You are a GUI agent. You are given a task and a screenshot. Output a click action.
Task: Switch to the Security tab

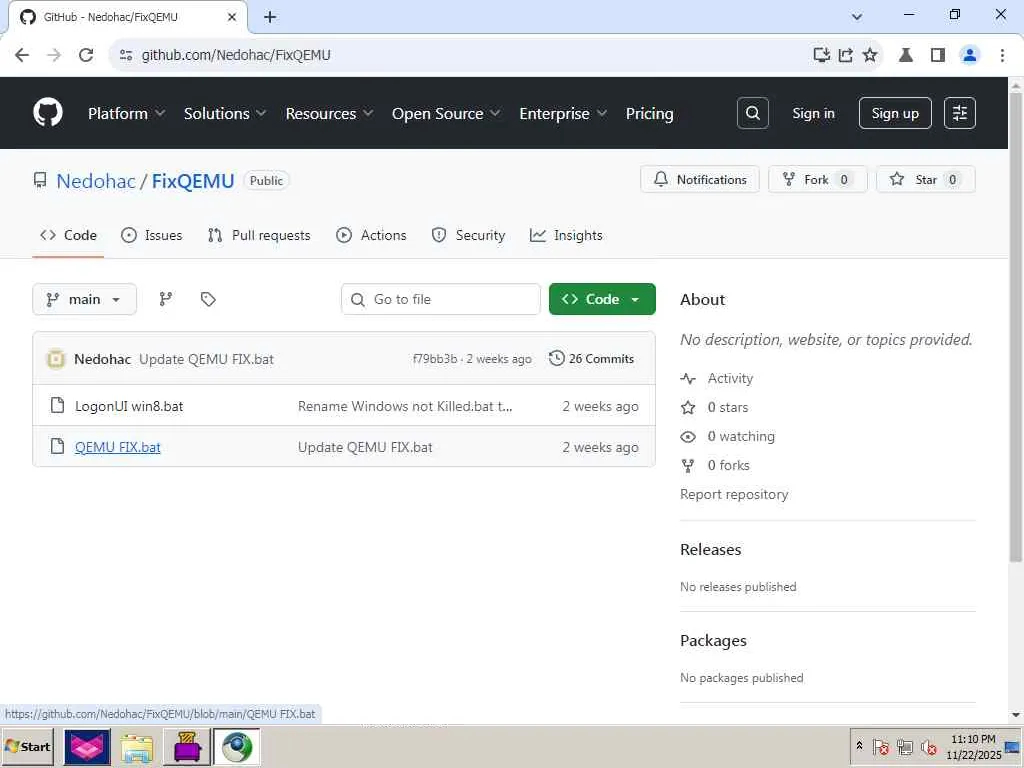[x=468, y=235]
